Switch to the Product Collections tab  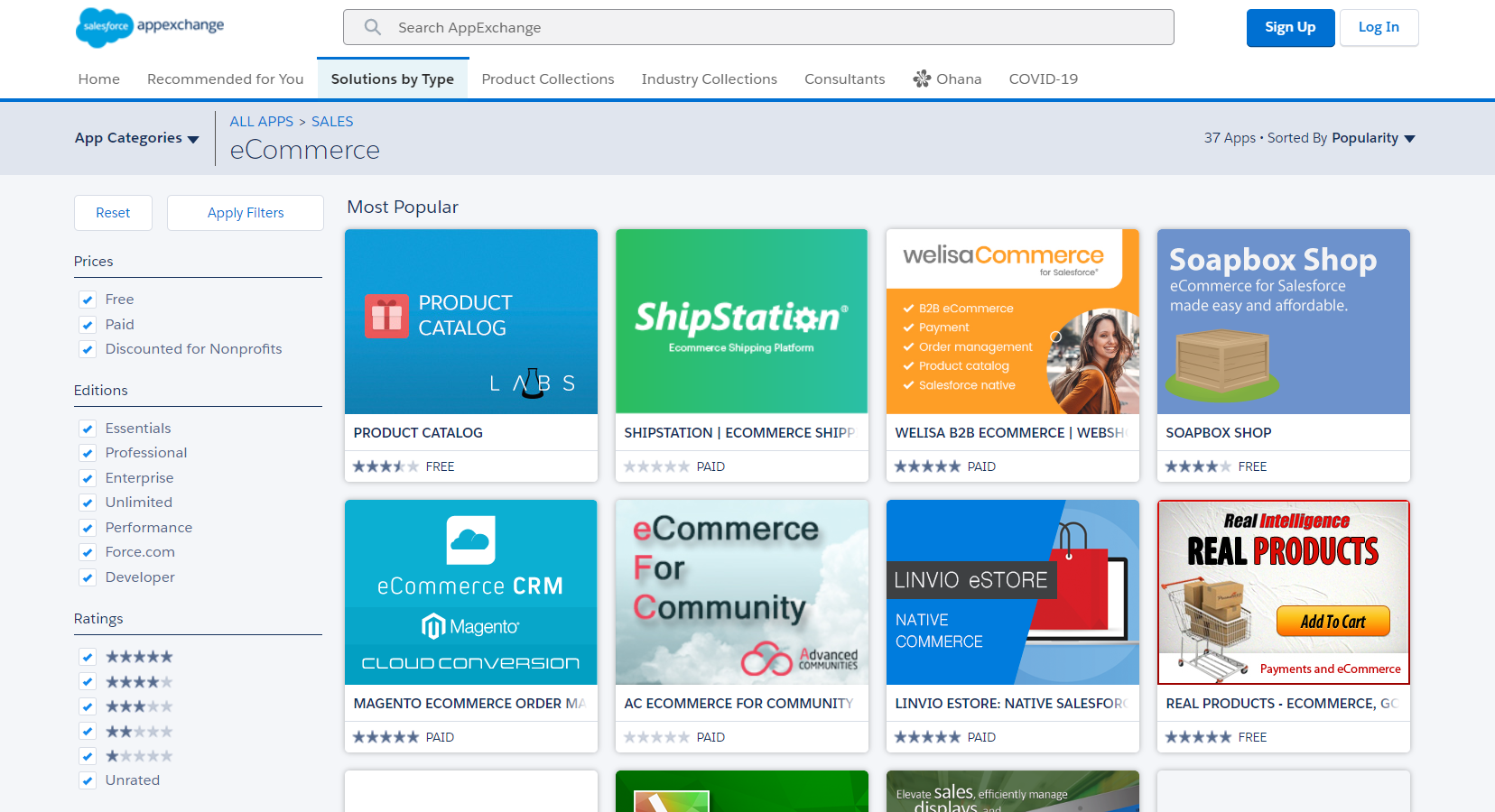coord(547,79)
